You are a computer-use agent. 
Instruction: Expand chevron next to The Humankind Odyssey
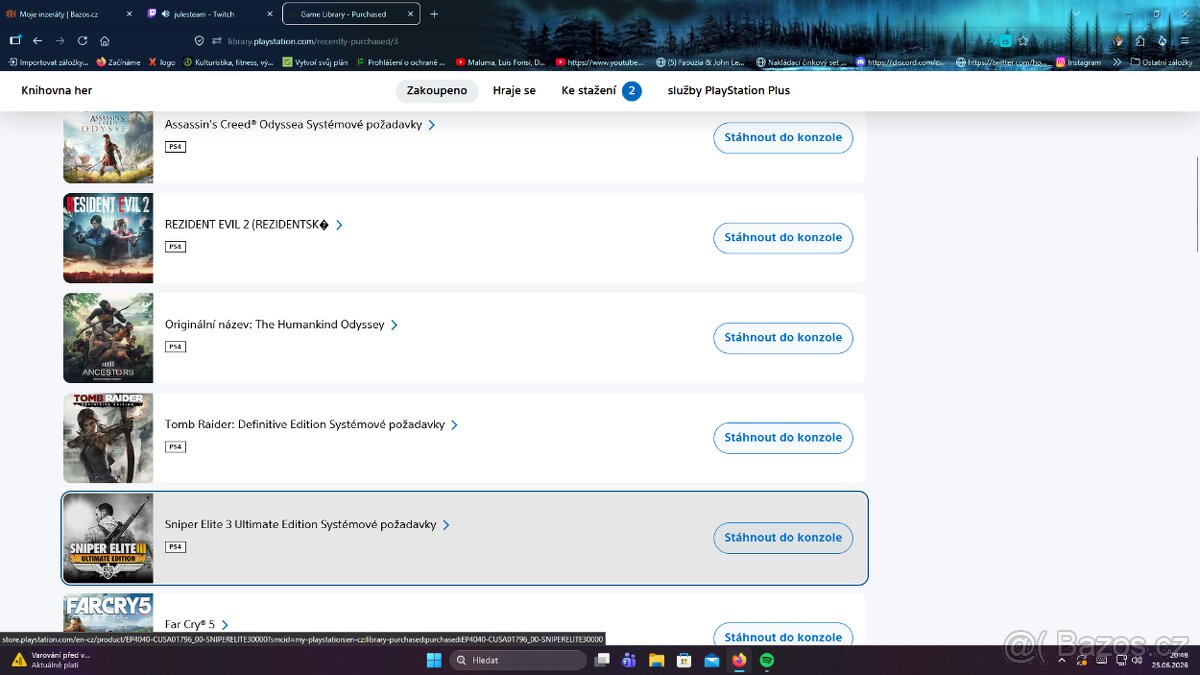[394, 325]
